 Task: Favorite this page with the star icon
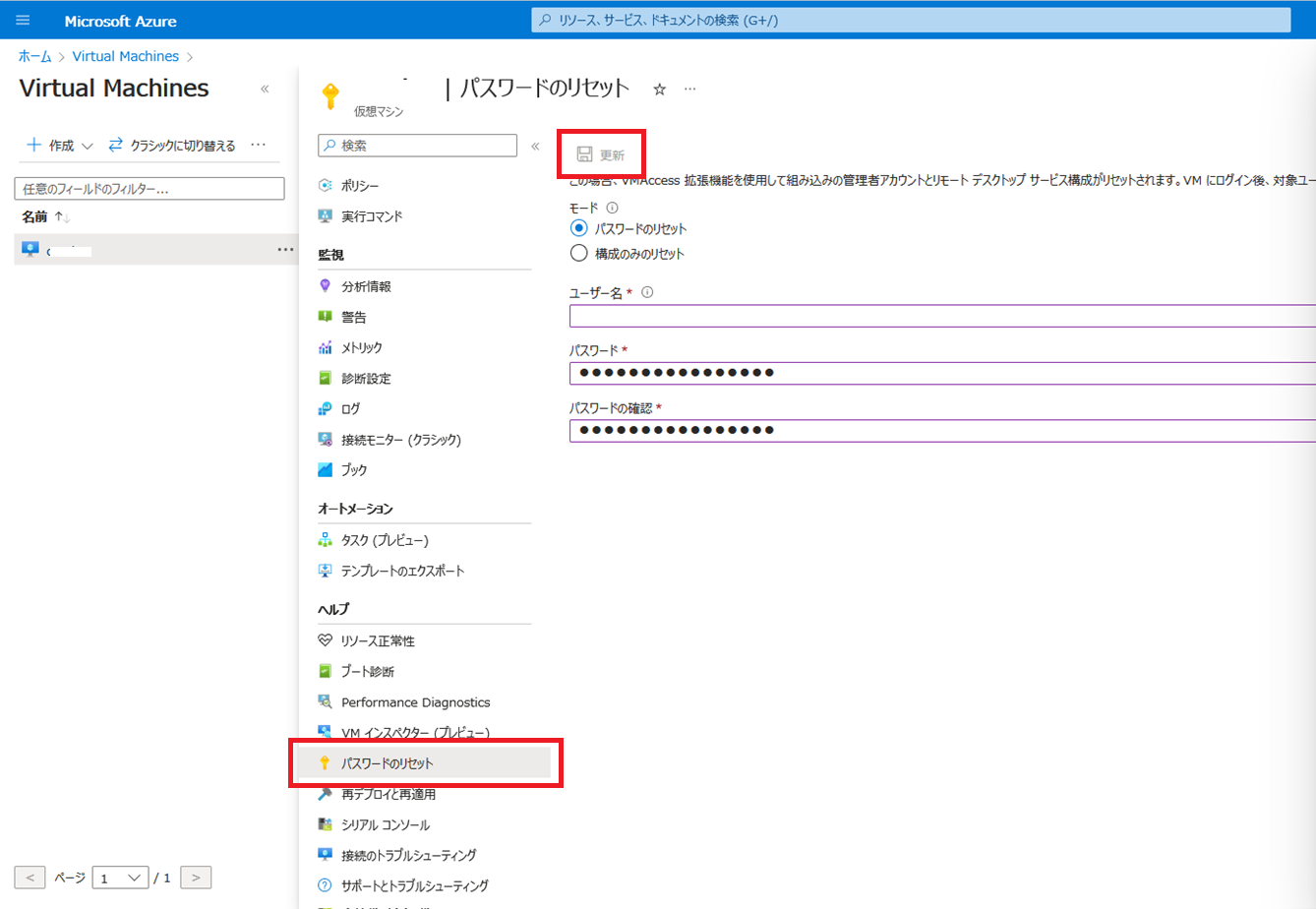[x=660, y=90]
